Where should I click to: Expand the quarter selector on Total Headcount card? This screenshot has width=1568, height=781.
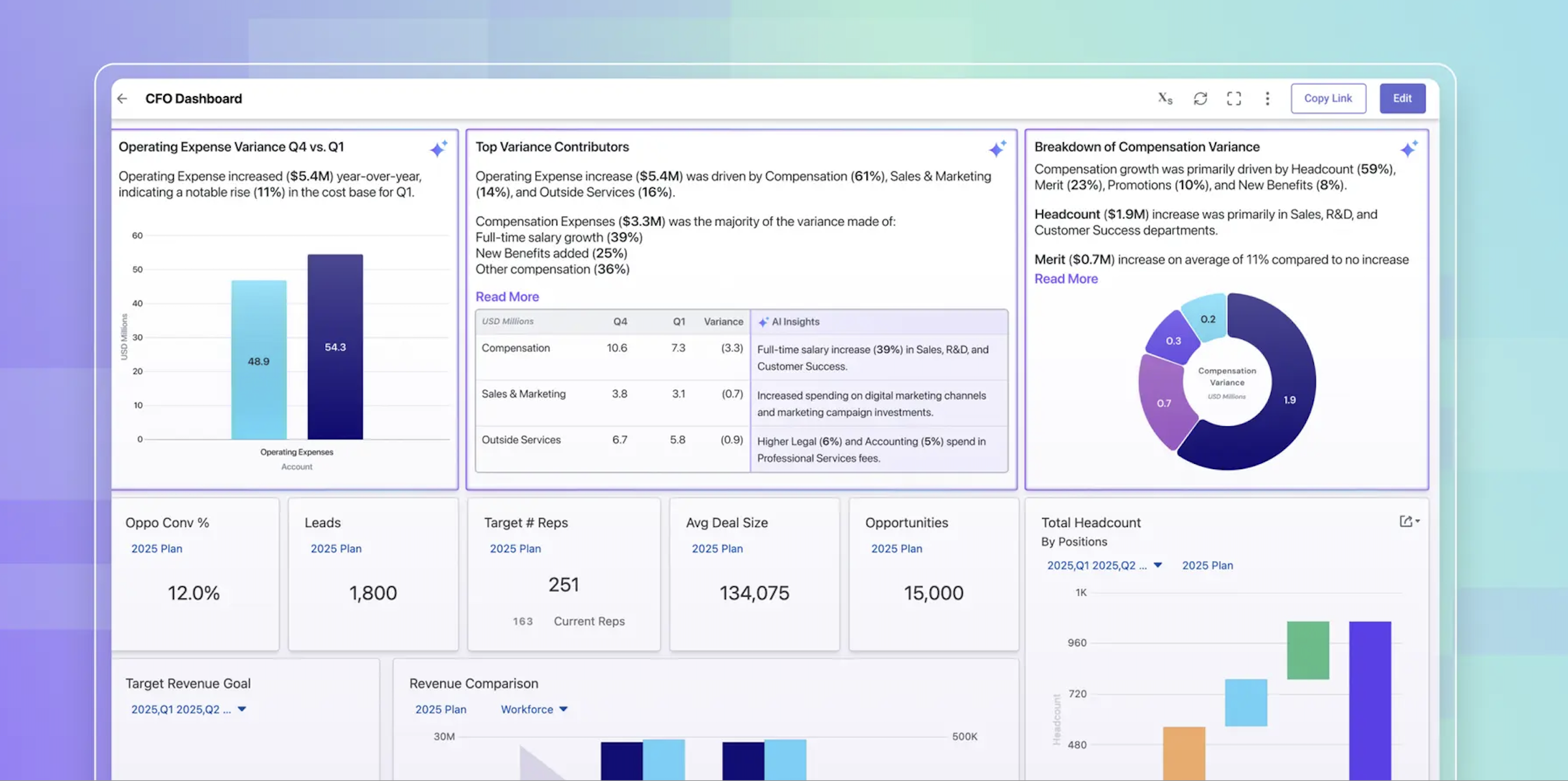(1158, 565)
